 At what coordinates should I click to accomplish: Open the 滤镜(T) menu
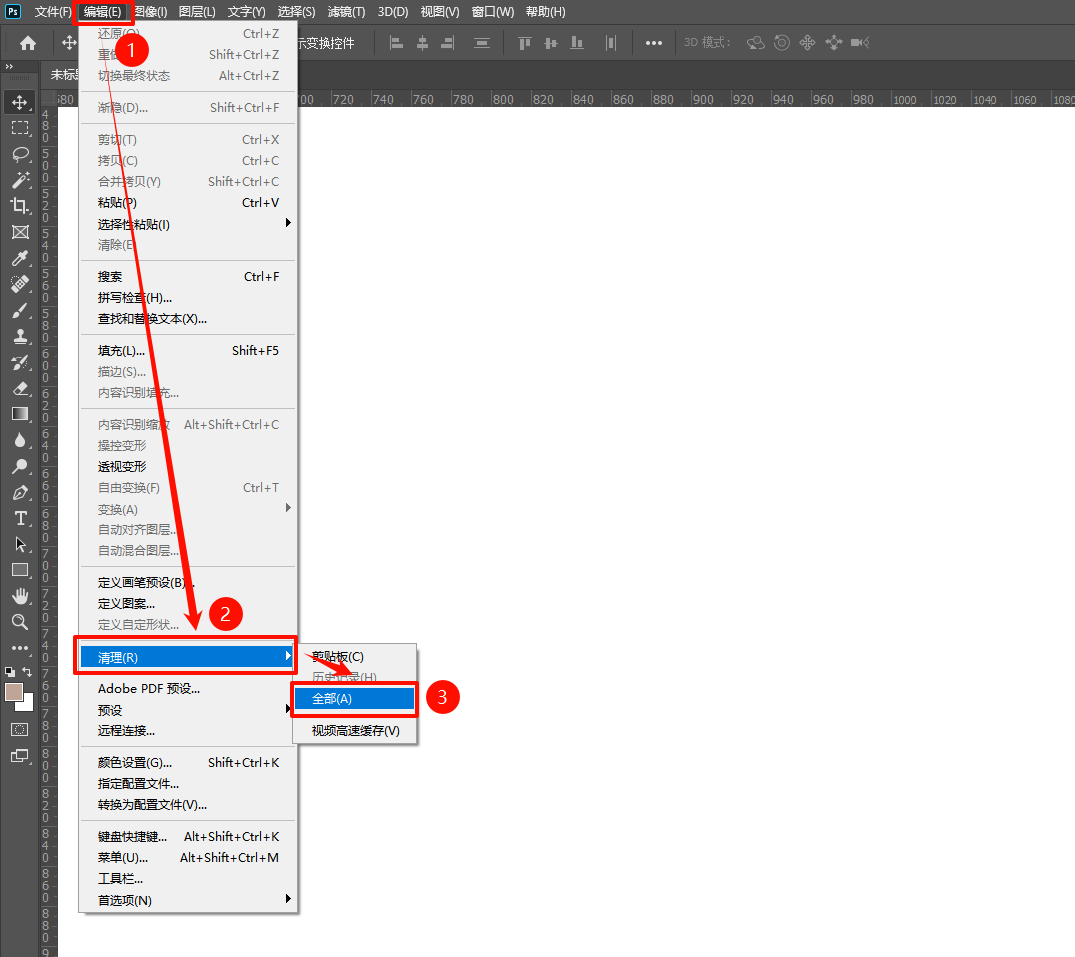pyautogui.click(x=346, y=12)
